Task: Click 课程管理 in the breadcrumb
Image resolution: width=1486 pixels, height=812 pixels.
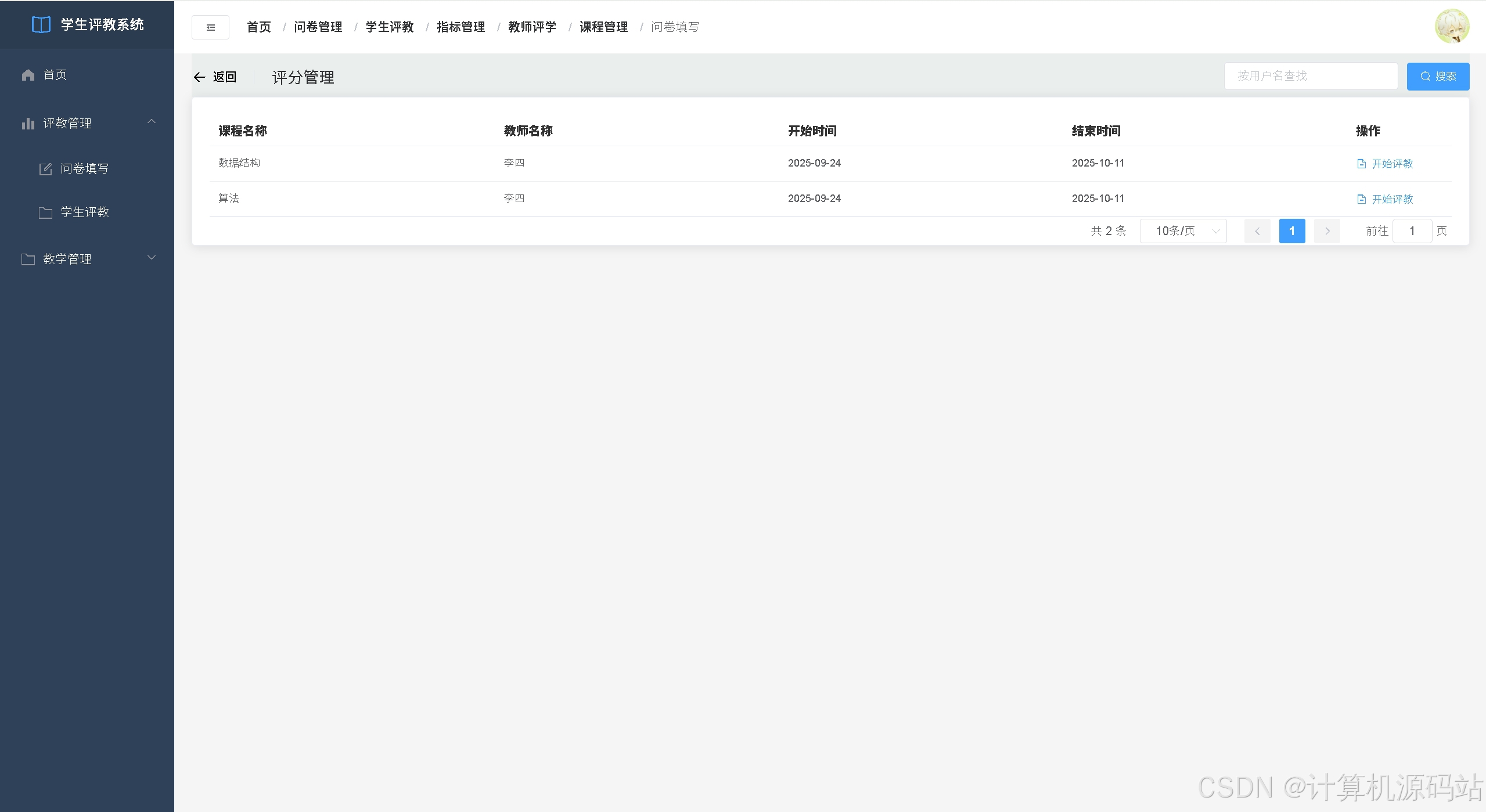Action: pos(604,27)
